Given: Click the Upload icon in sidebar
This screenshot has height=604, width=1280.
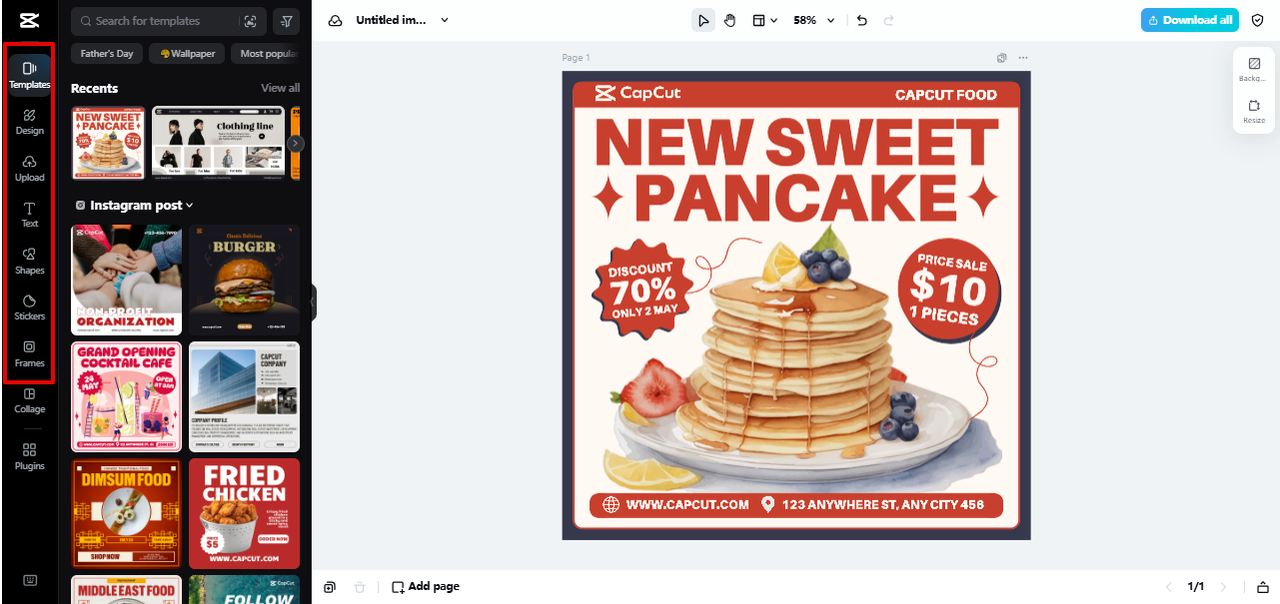Looking at the screenshot, I should point(30,167).
